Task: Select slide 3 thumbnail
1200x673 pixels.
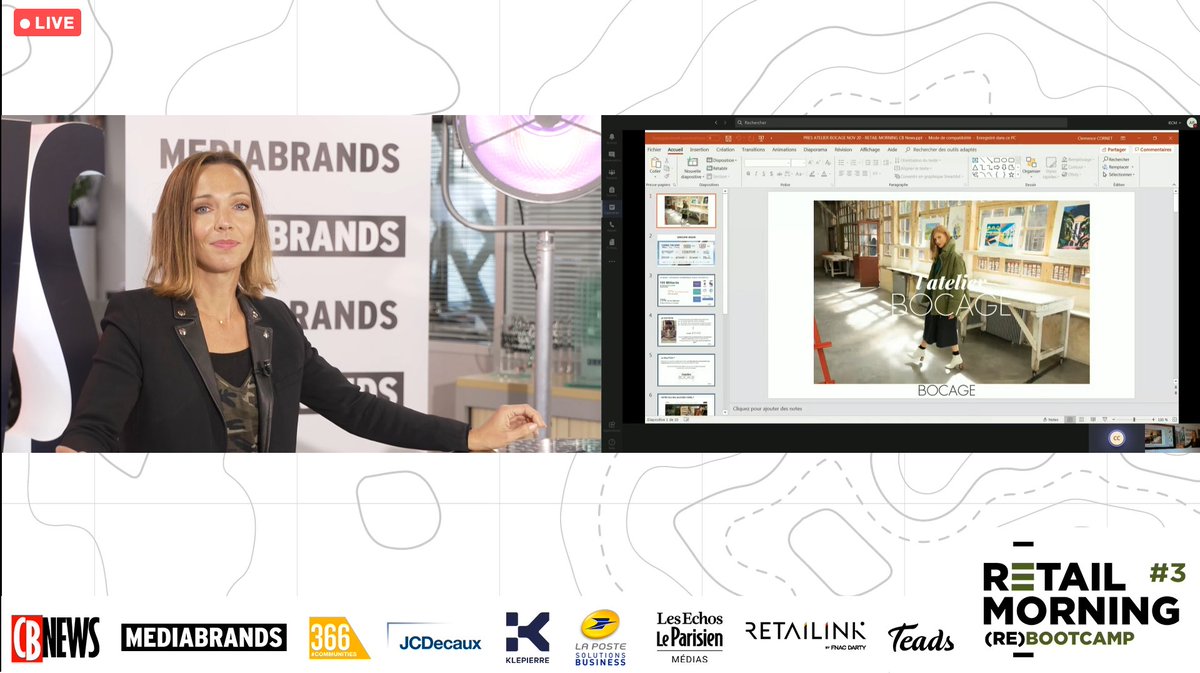Action: (x=686, y=290)
